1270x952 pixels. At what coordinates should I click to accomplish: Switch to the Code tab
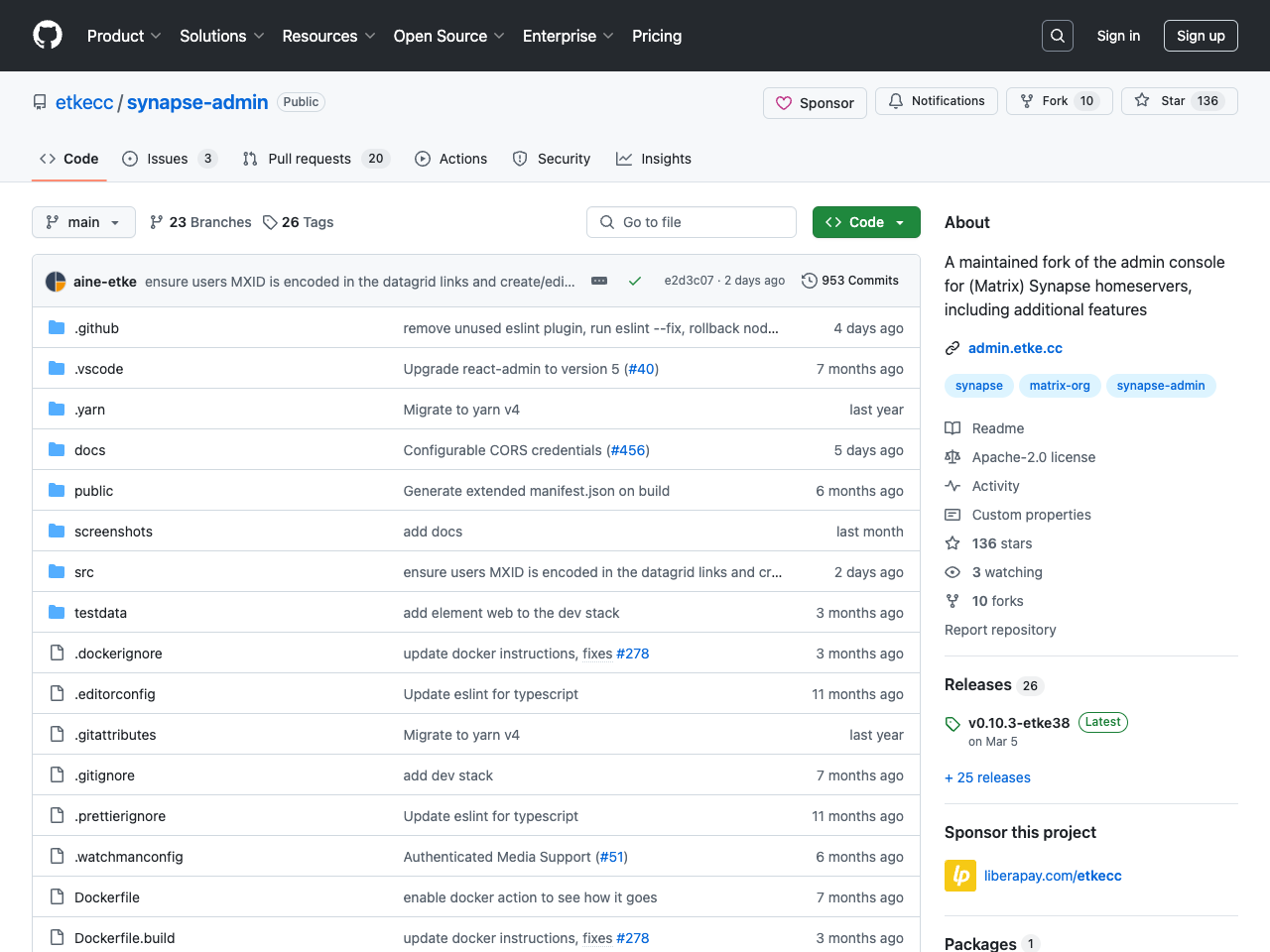click(69, 159)
